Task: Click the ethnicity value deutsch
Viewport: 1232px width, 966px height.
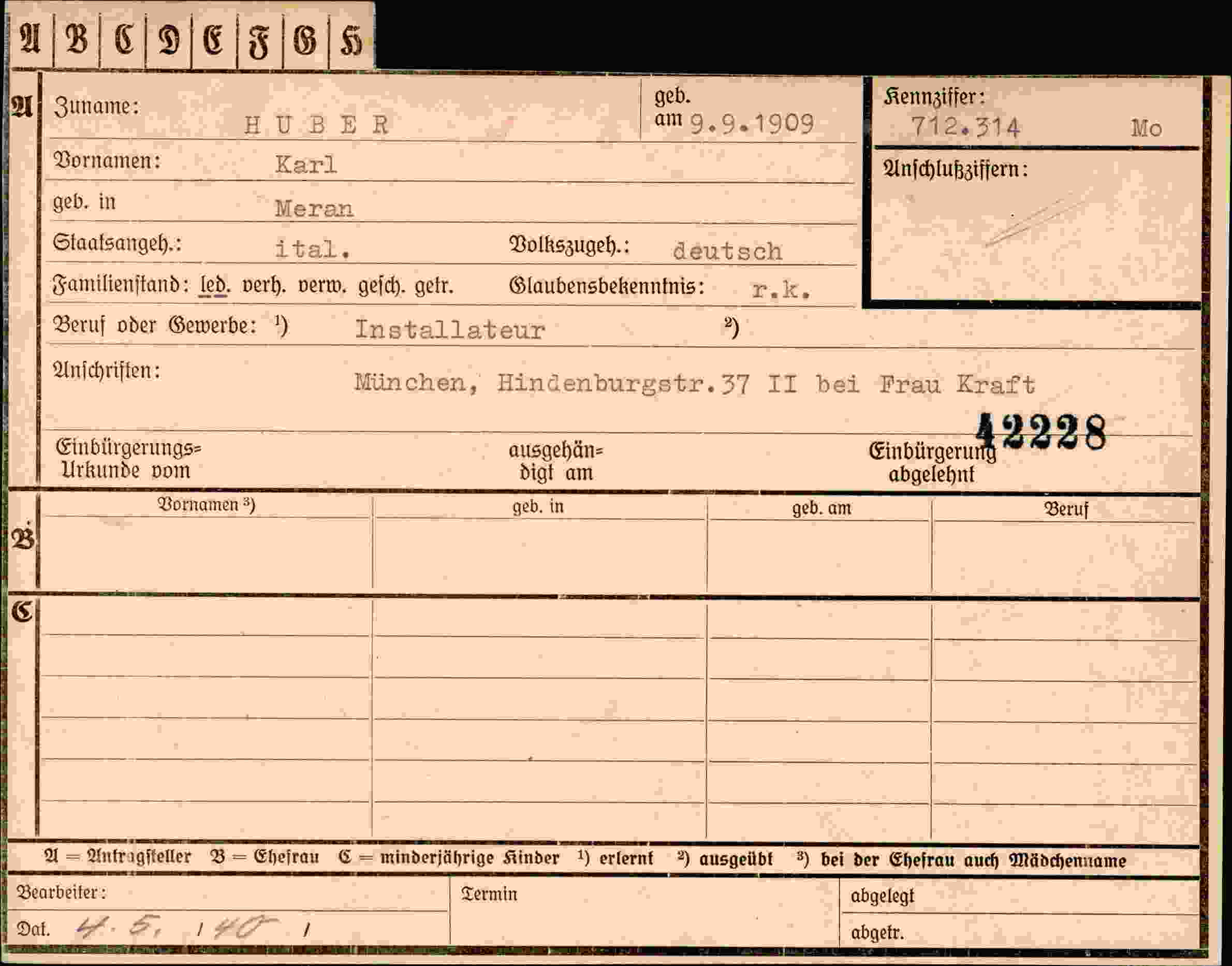Action: 728,251
